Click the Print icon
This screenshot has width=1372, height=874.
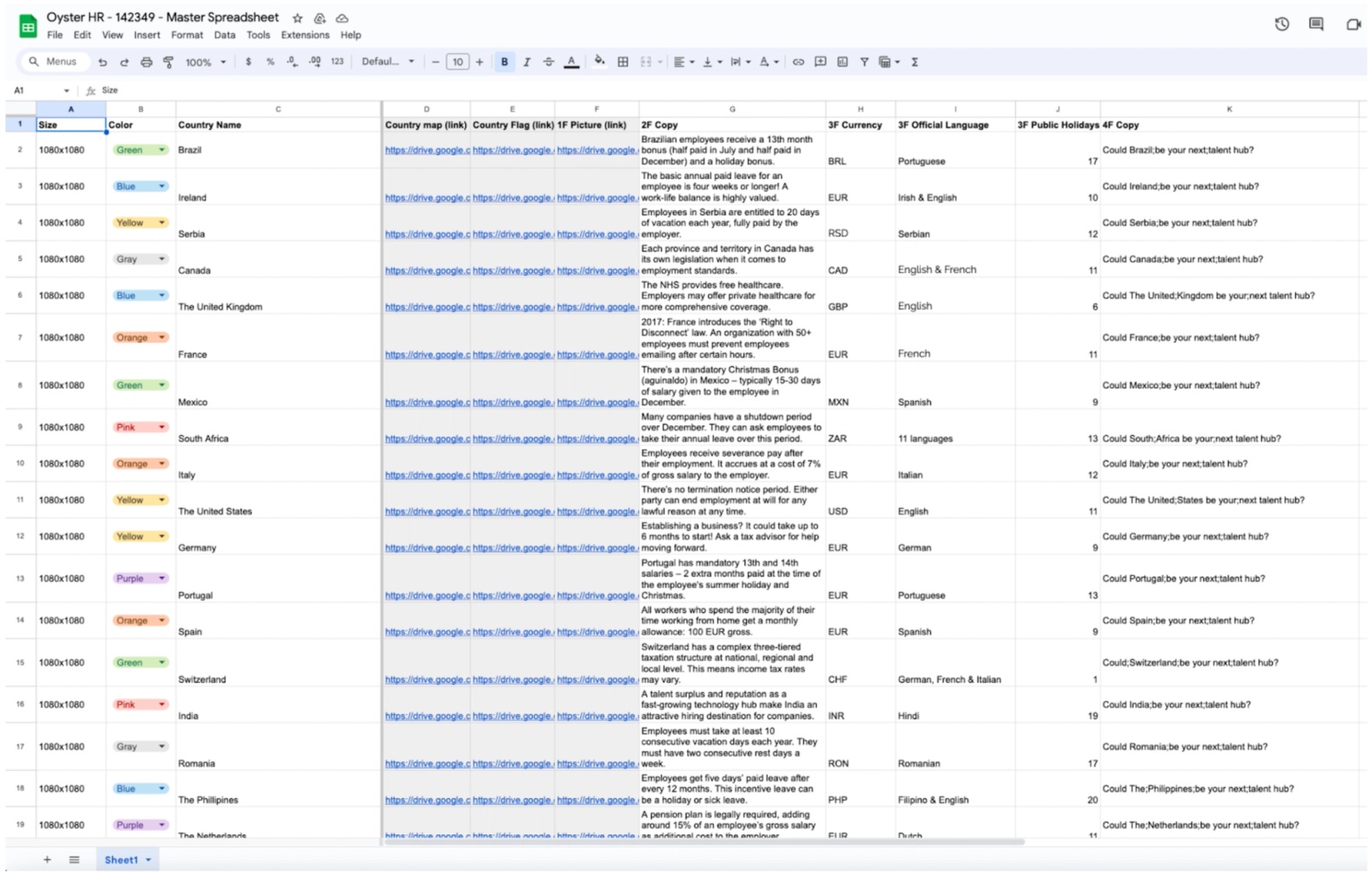[x=146, y=62]
